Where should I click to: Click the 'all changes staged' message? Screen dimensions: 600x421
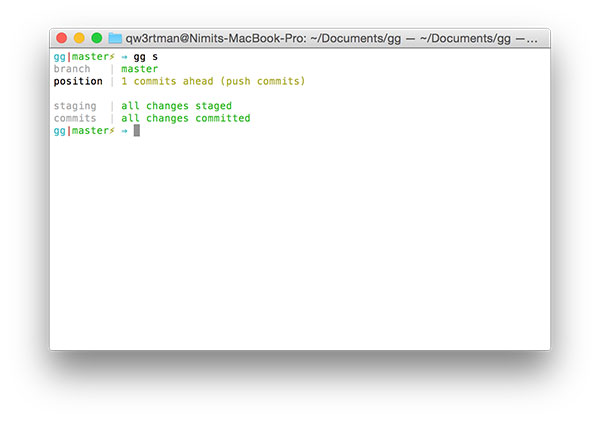[x=176, y=106]
